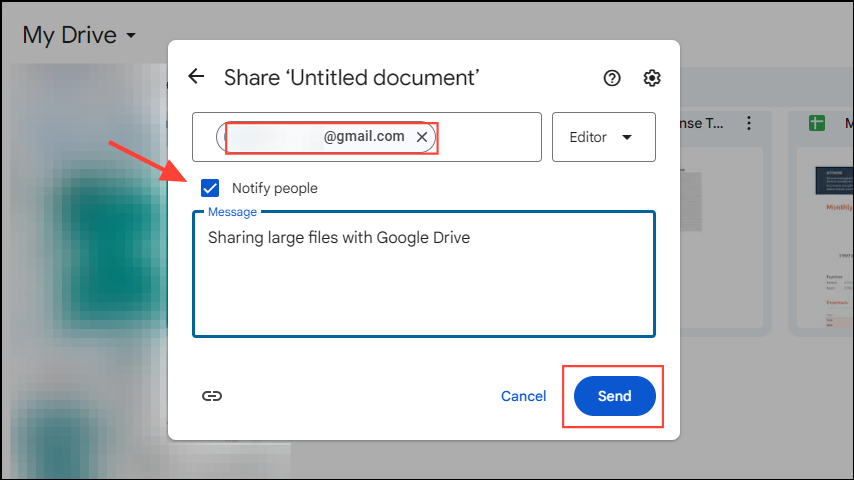Select the @gmail.com recipient chip
Viewport: 854px width, 480px height.
326,137
